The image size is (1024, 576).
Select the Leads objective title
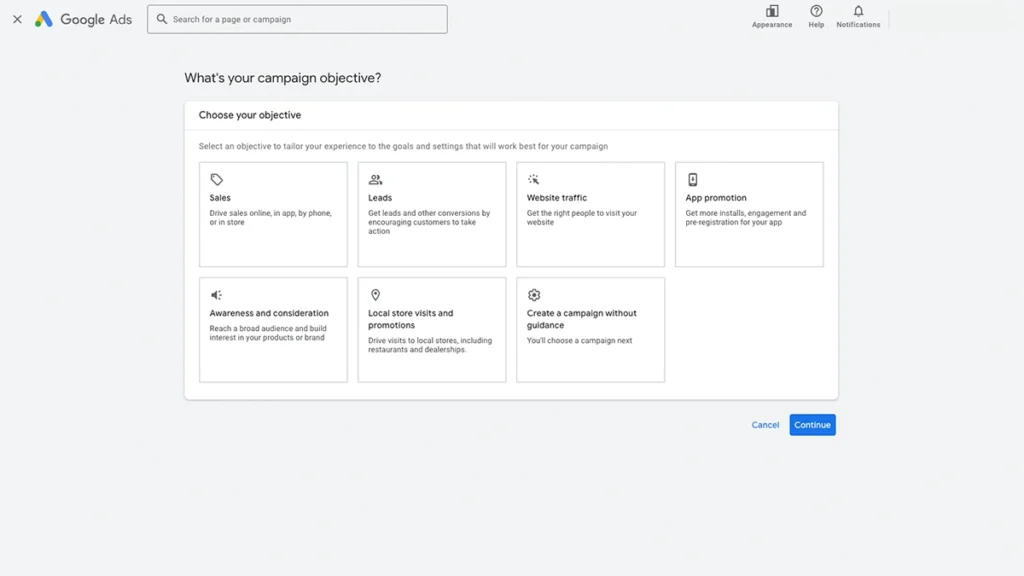380,197
